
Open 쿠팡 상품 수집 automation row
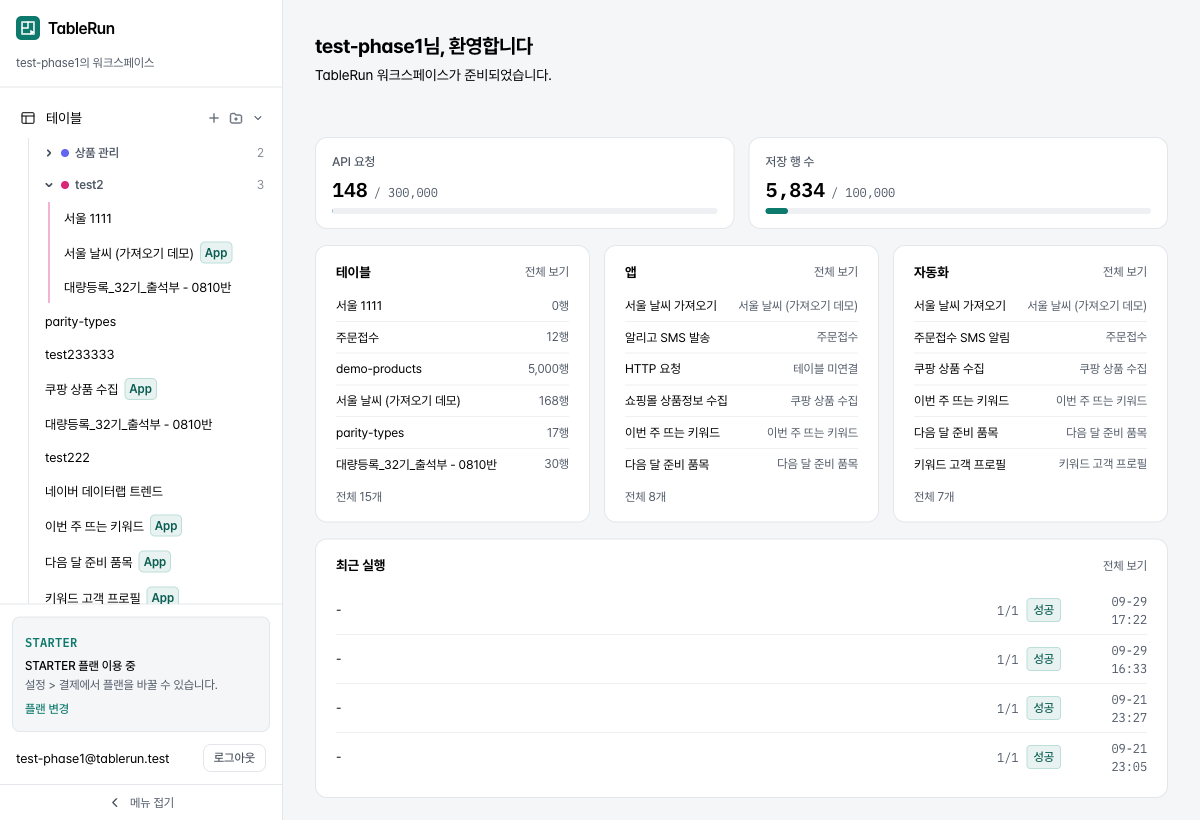click(x=1030, y=369)
